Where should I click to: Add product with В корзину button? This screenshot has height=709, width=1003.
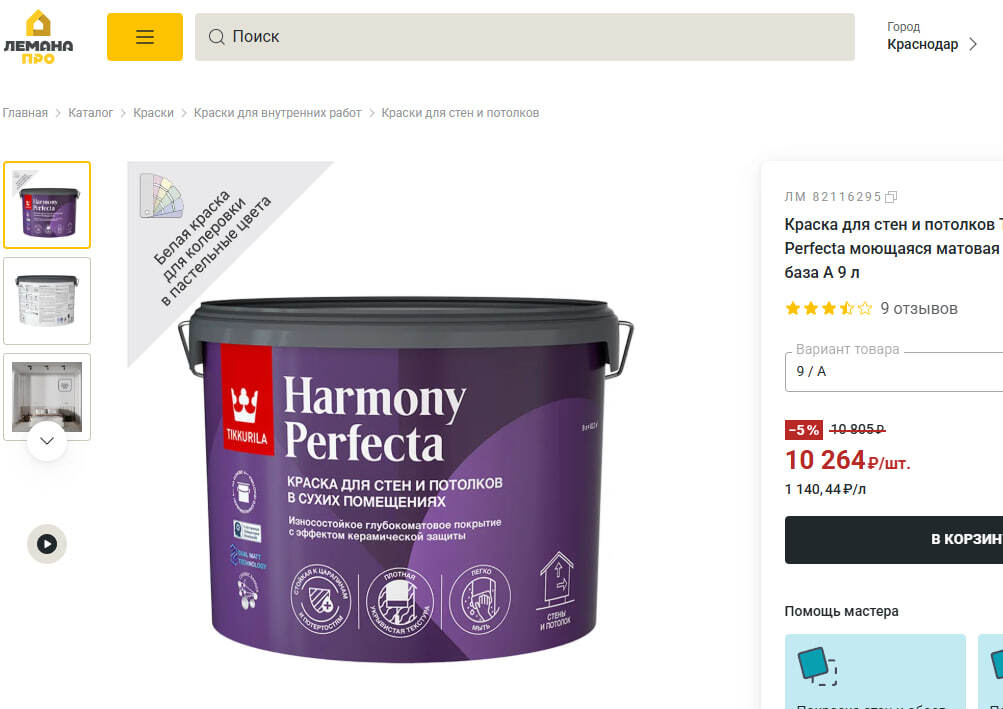894,539
